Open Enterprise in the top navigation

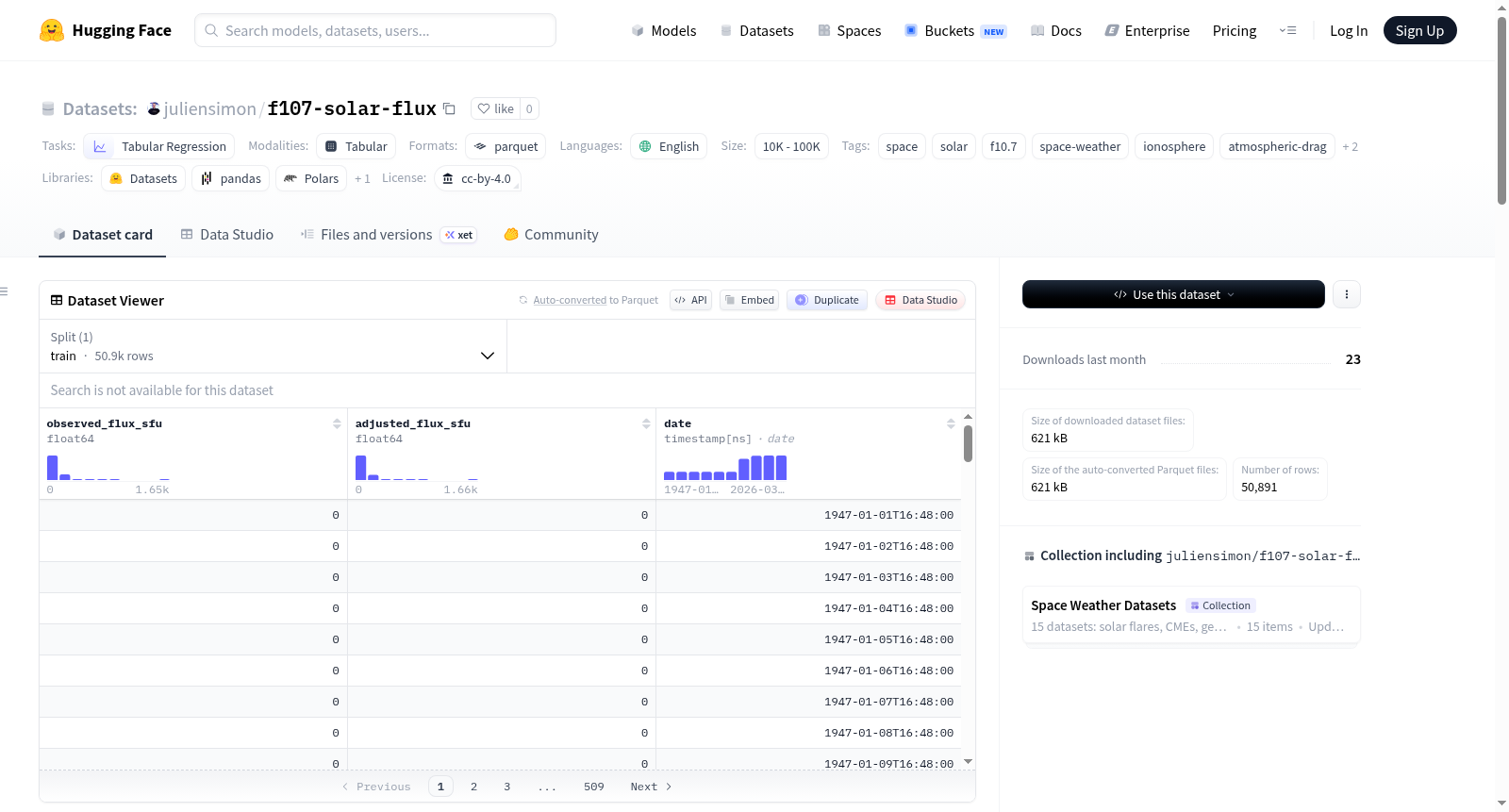click(x=1147, y=30)
